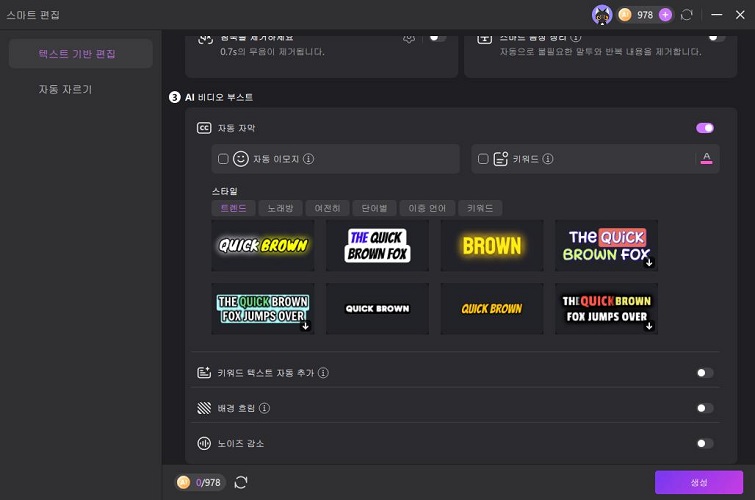The height and width of the screenshot is (500, 755).
Task: Turn off the 자동 자막 toggle
Action: click(705, 128)
